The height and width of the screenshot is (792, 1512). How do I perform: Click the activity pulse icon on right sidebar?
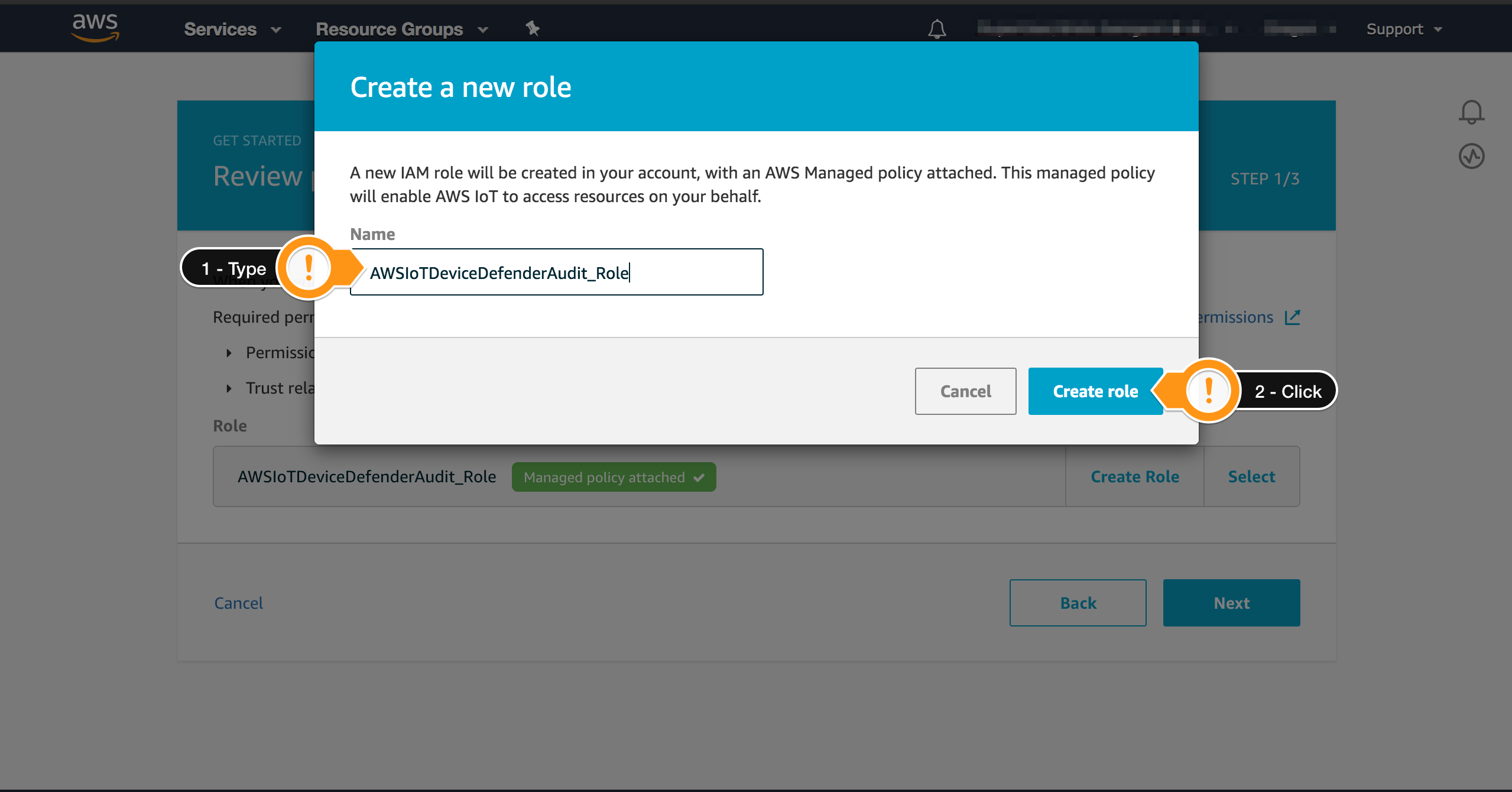click(x=1471, y=157)
